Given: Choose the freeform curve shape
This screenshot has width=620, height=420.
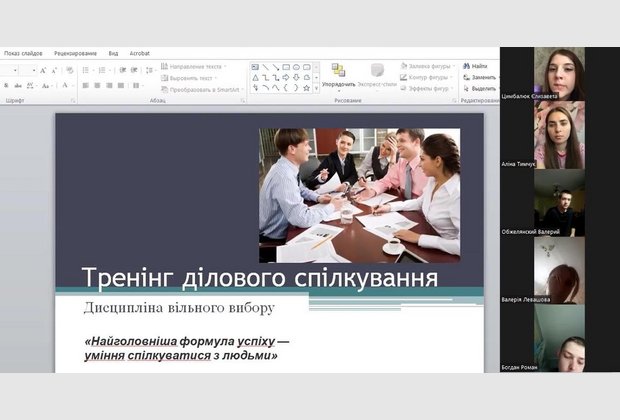Looking at the screenshot, I should [276, 88].
